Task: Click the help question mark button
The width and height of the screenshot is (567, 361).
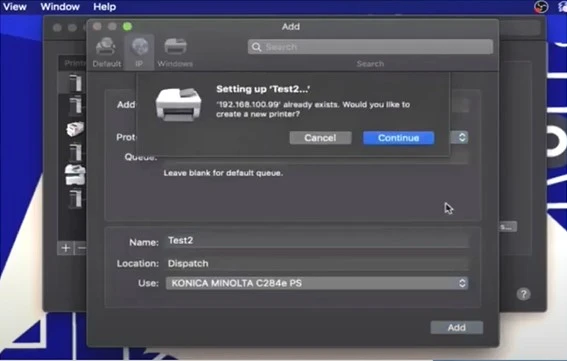Action: (x=523, y=294)
